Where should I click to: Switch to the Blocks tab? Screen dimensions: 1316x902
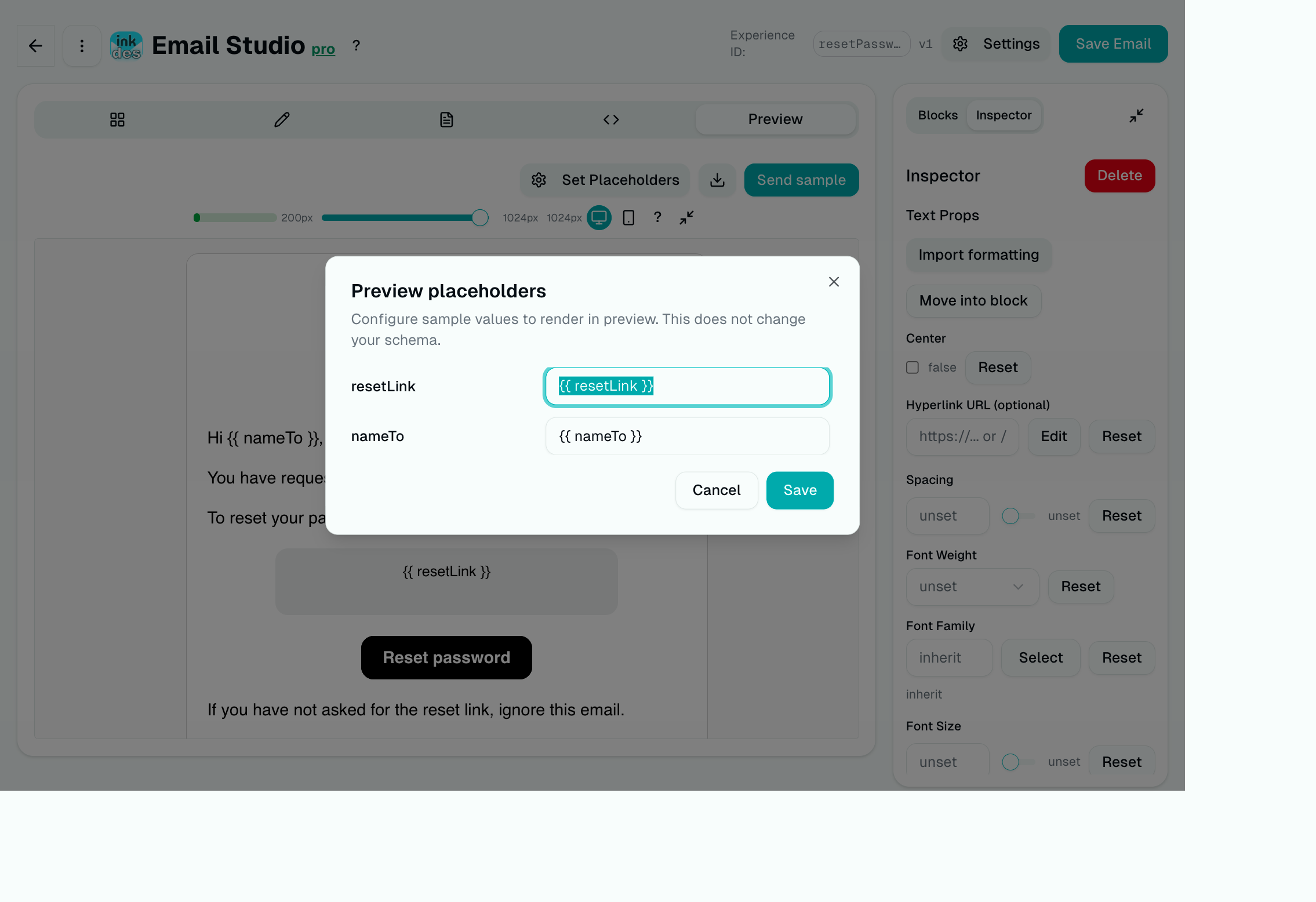[x=937, y=115]
